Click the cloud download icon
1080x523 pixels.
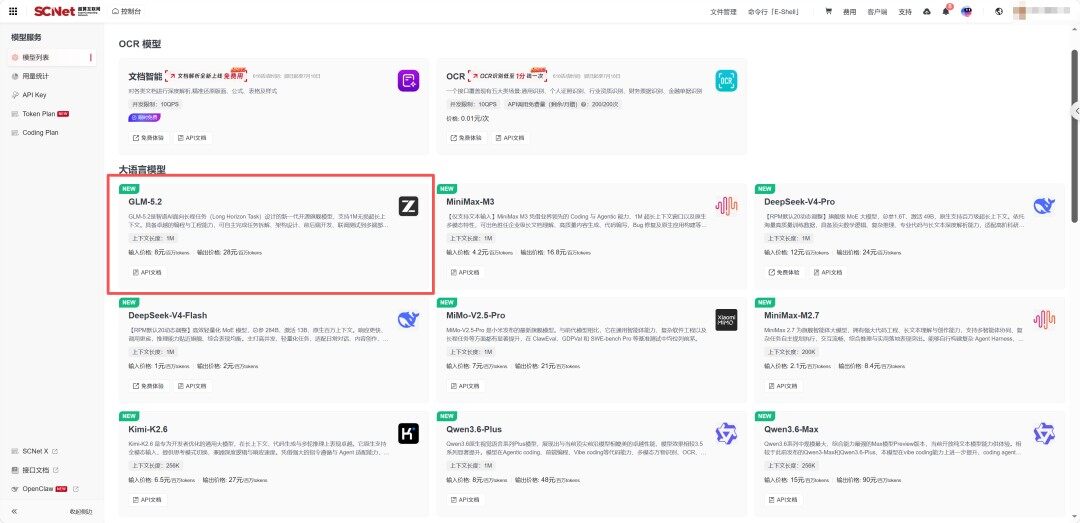pos(926,12)
